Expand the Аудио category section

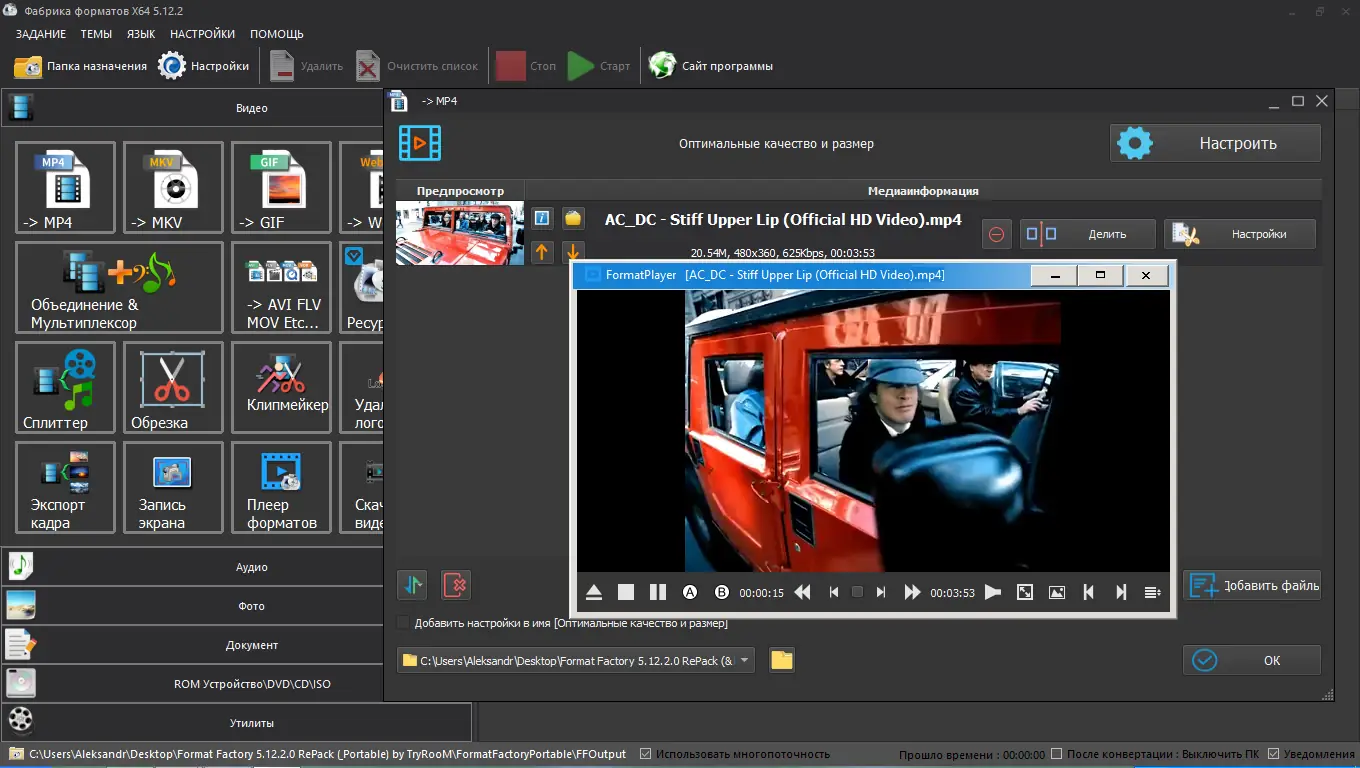pyautogui.click(x=251, y=567)
